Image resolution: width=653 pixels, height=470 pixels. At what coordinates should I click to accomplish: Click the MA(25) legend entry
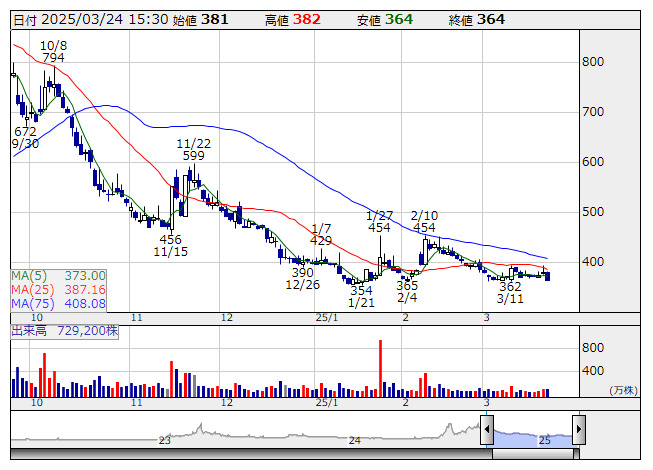(58, 289)
